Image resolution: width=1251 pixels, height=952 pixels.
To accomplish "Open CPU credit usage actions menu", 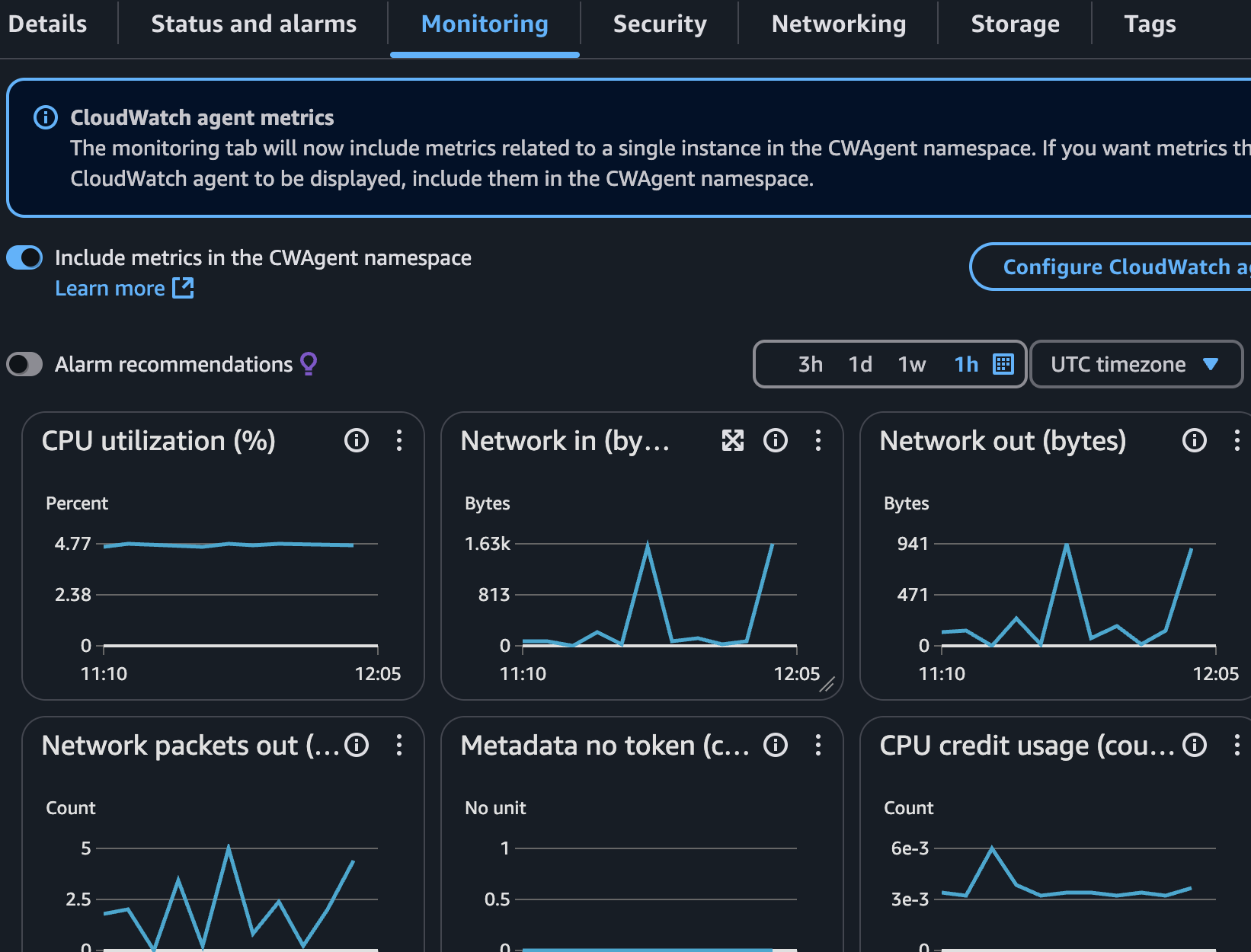I will coord(1237,745).
